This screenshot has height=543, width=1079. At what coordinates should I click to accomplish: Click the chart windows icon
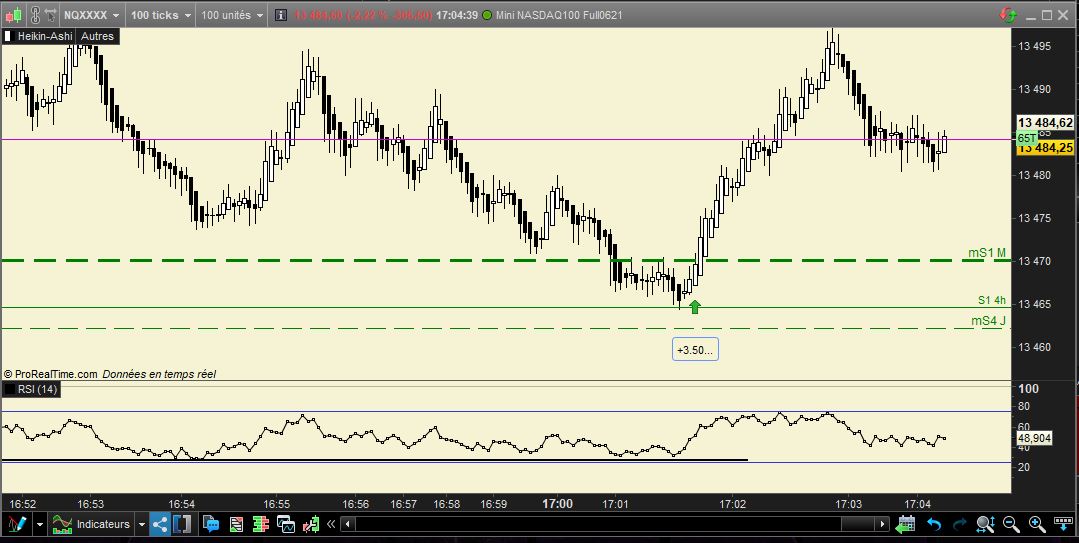[286, 524]
